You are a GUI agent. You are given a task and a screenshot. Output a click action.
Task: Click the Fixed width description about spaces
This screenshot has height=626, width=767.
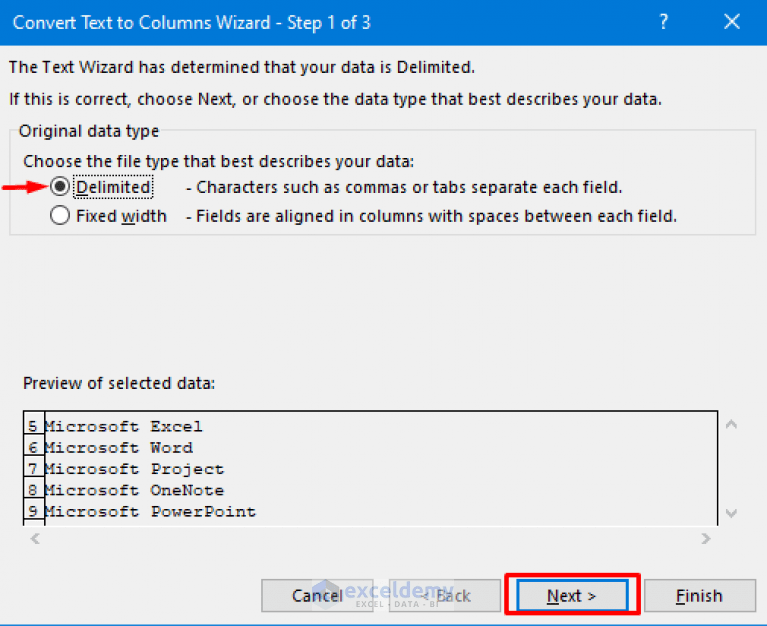[431, 216]
